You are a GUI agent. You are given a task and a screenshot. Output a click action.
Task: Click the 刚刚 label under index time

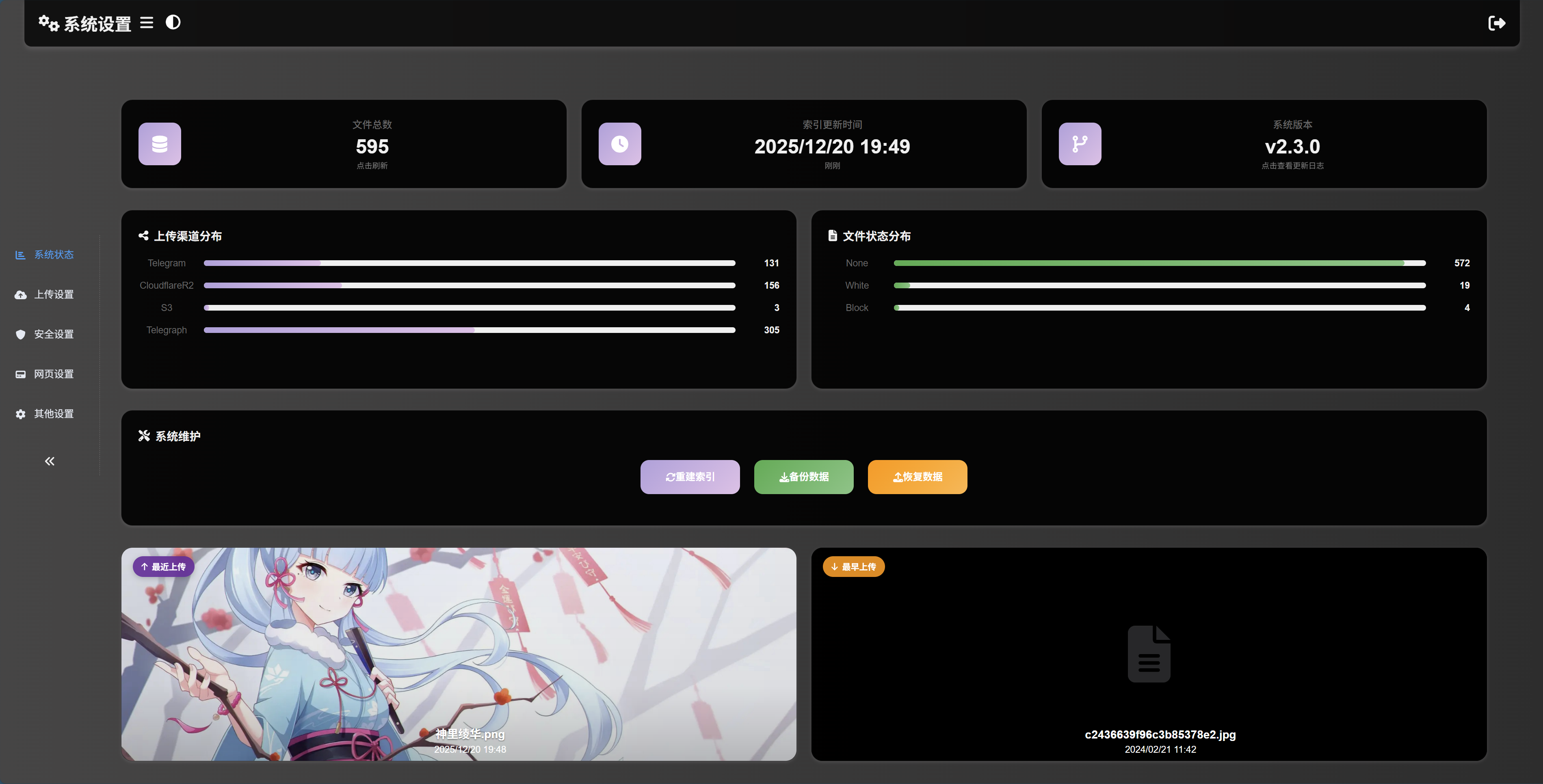click(832, 166)
